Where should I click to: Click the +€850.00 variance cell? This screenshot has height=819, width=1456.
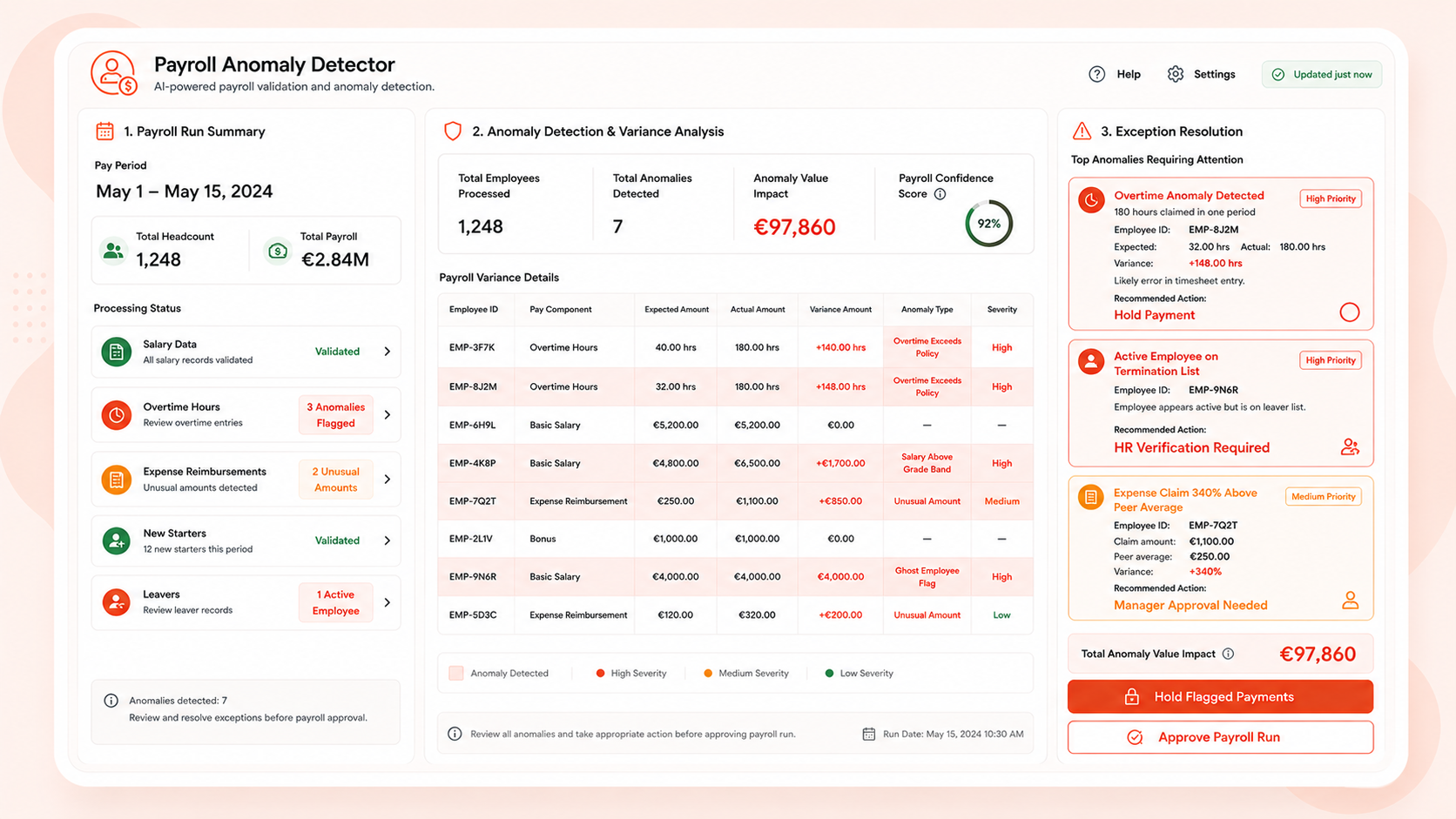coord(840,501)
